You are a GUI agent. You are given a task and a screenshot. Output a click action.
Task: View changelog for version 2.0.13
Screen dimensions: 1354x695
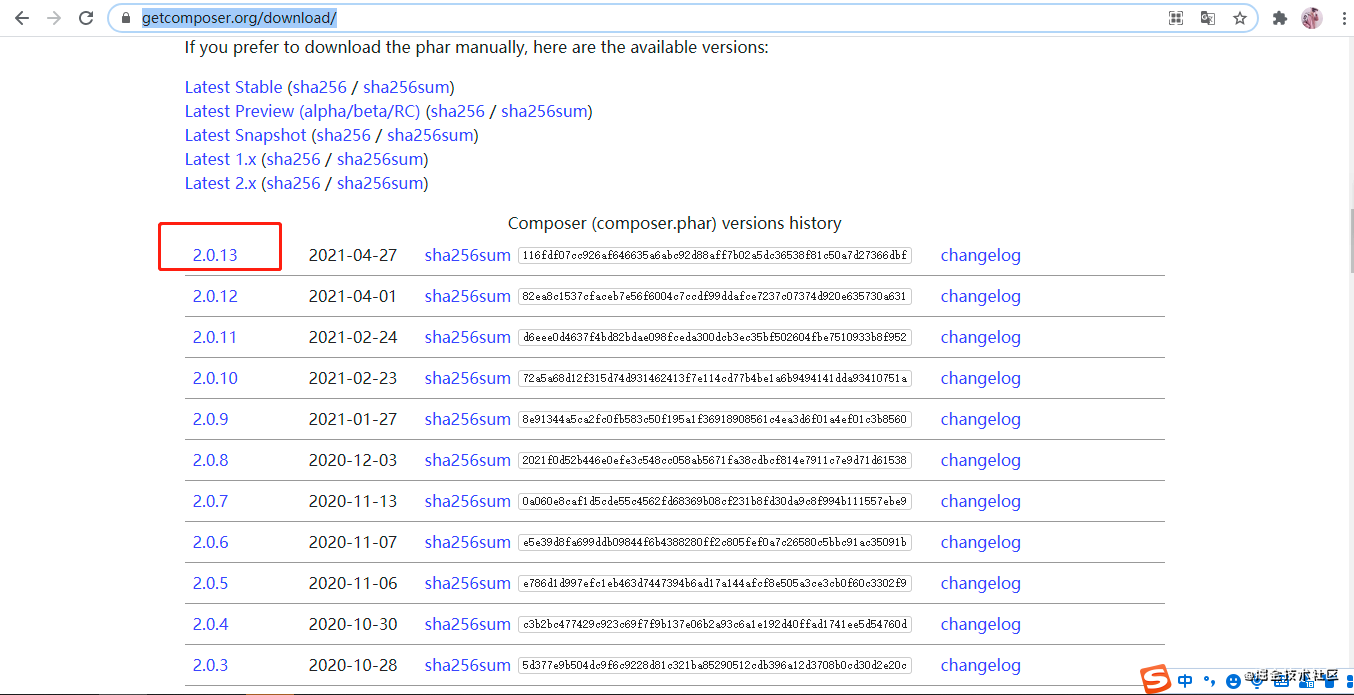(x=980, y=255)
